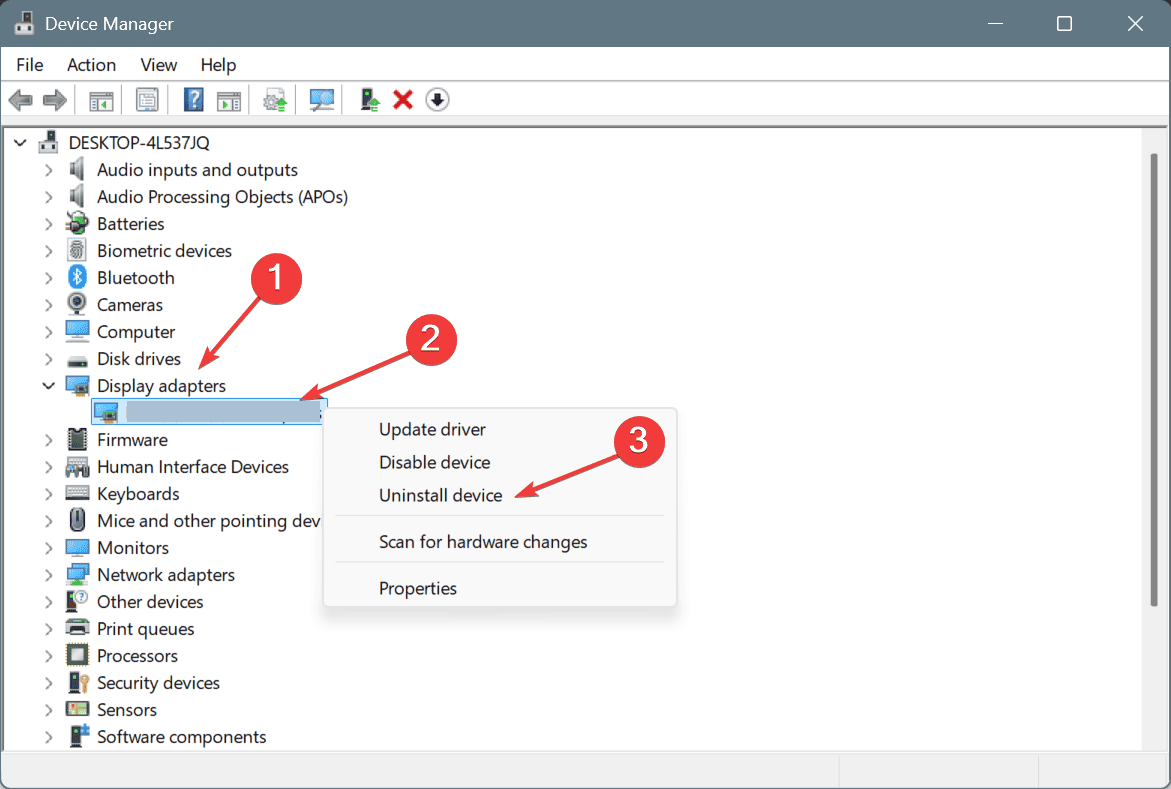Toggle the console tree toolbar icon

[101, 100]
